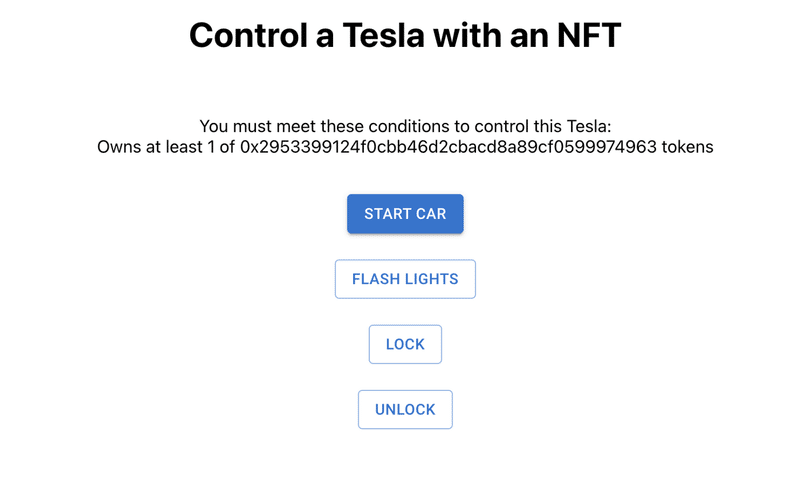Start the Tesla using the blue filled button
The image size is (800, 495).
click(405, 214)
